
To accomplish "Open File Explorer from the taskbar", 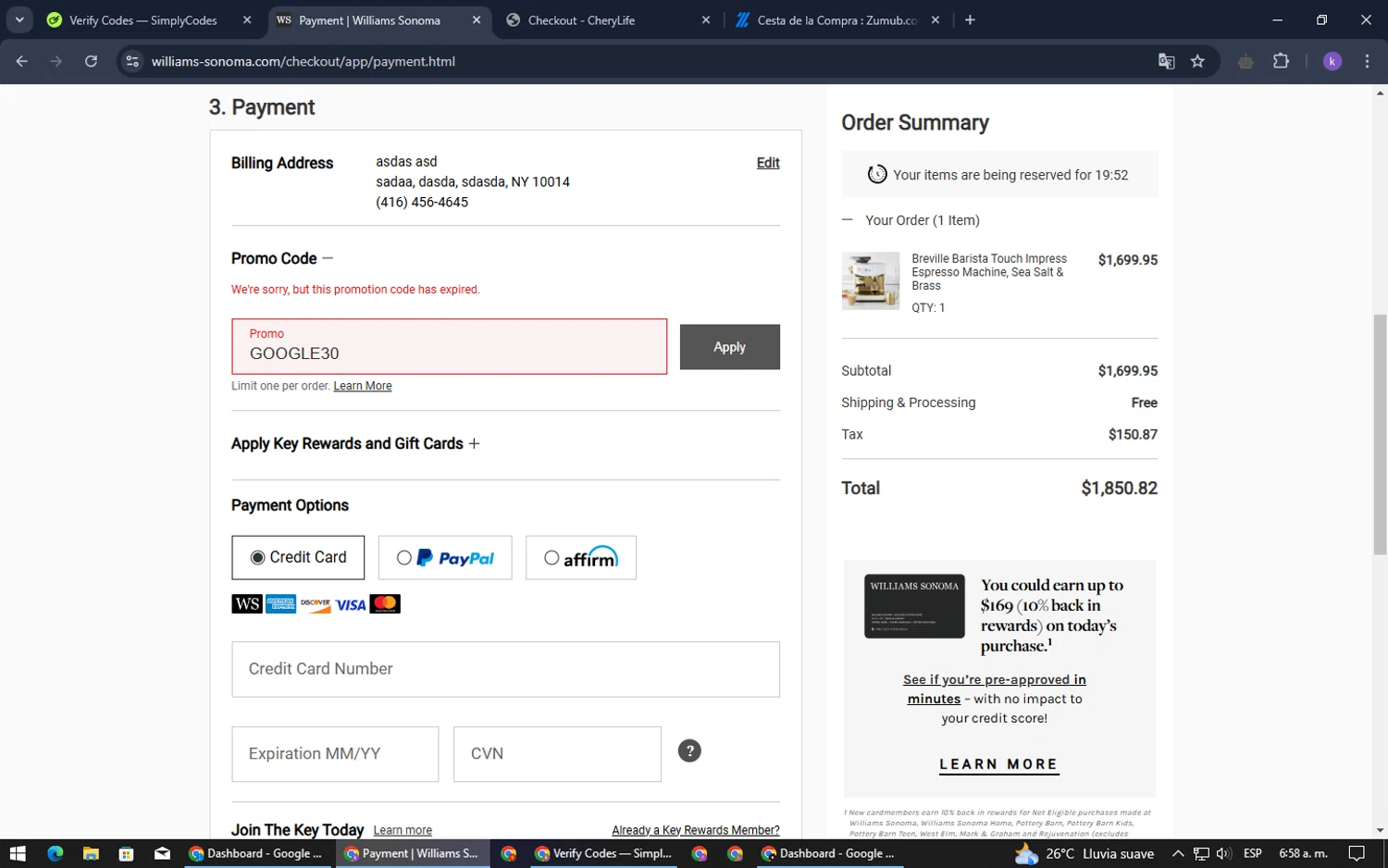I will pyautogui.click(x=91, y=853).
